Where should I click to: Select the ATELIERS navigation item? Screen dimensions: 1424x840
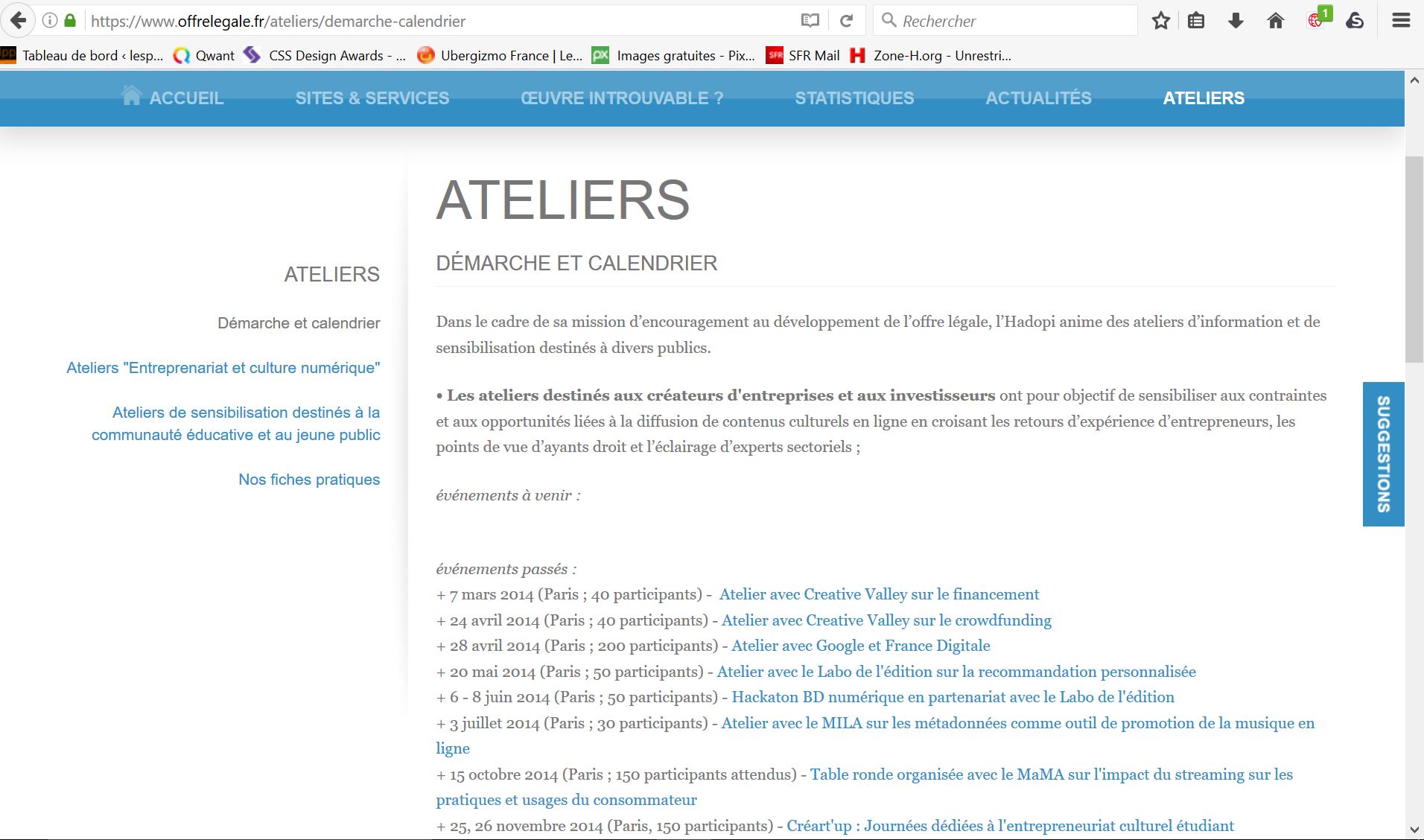point(1204,98)
